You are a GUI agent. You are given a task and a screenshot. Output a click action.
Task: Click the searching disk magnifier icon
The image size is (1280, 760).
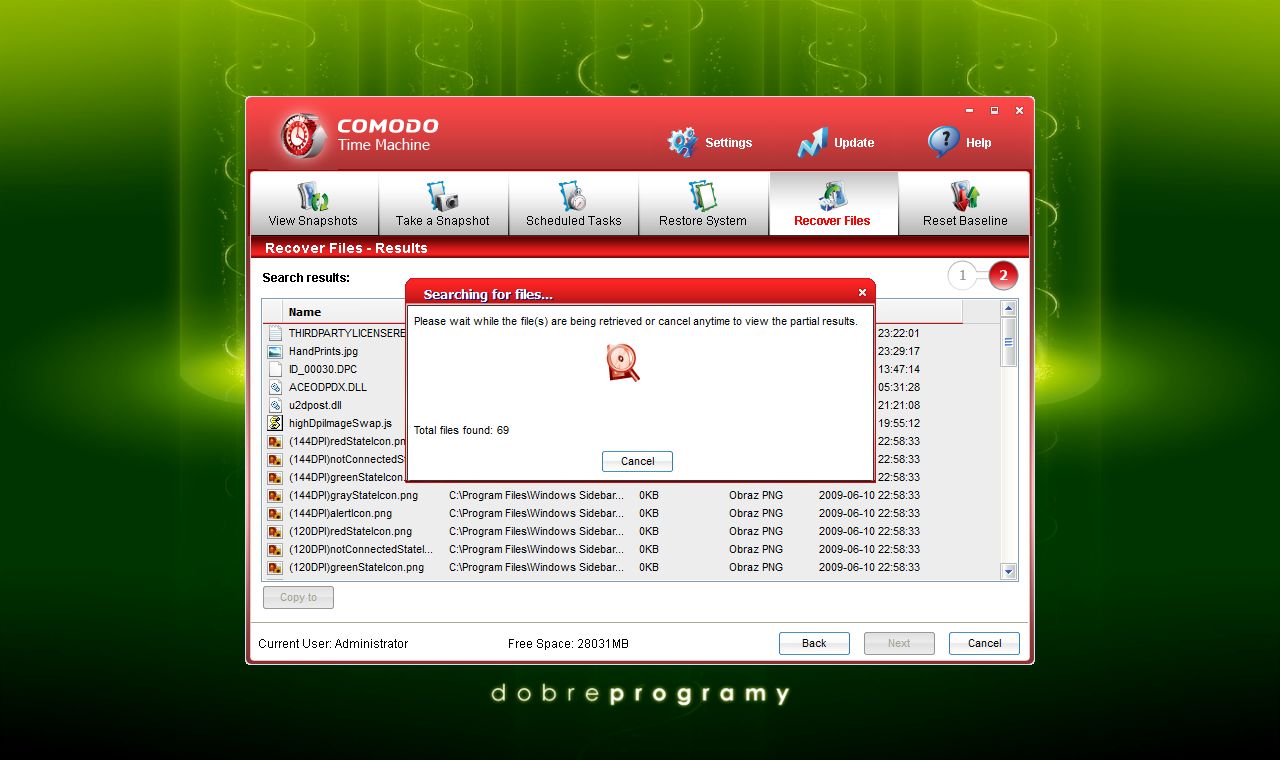tap(623, 363)
